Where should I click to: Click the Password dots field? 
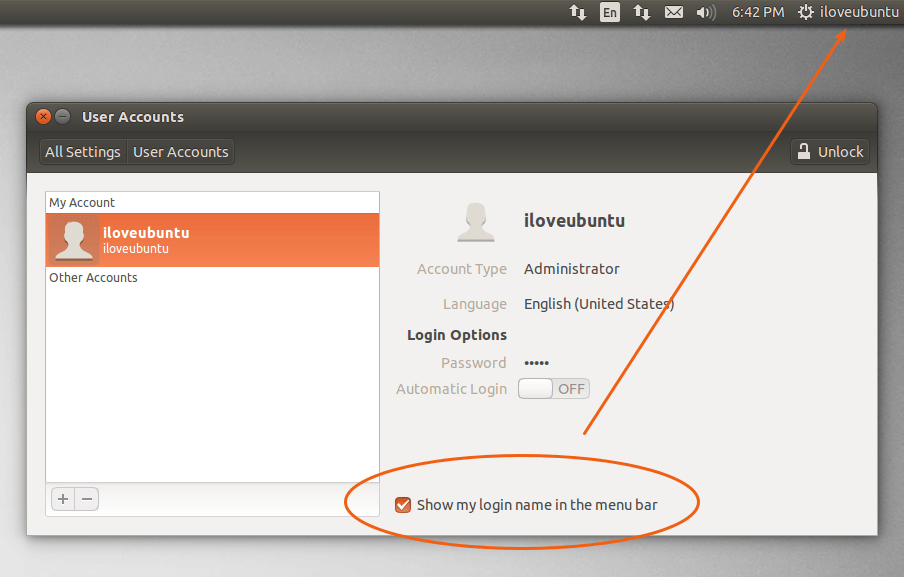pos(537,363)
